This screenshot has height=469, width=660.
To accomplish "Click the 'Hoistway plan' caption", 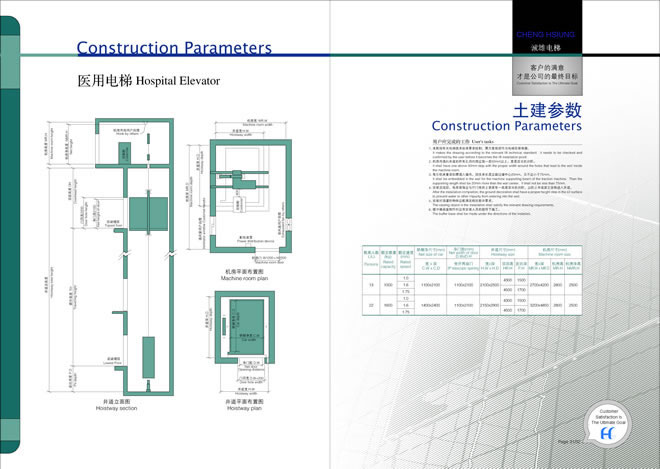I will (245, 408).
